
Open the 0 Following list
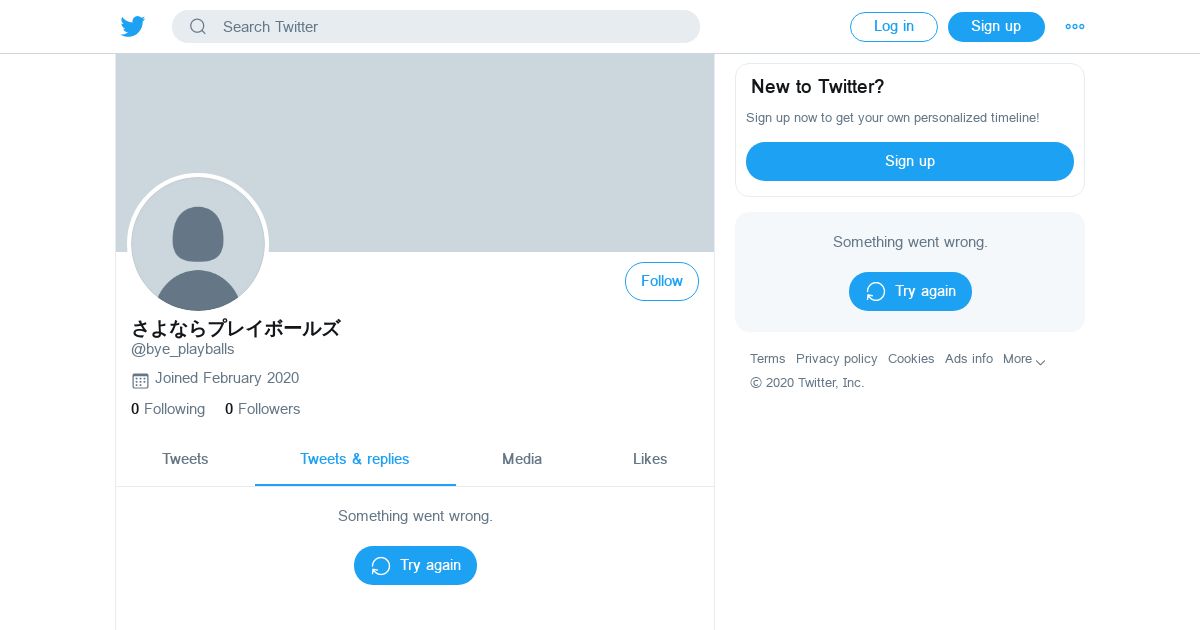[168, 409]
